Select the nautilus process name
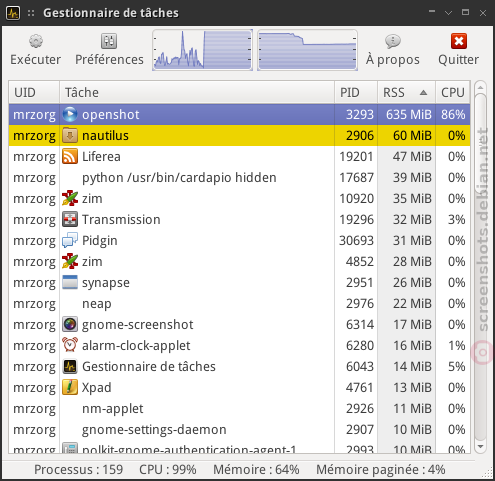This screenshot has width=495, height=481. coord(105,136)
